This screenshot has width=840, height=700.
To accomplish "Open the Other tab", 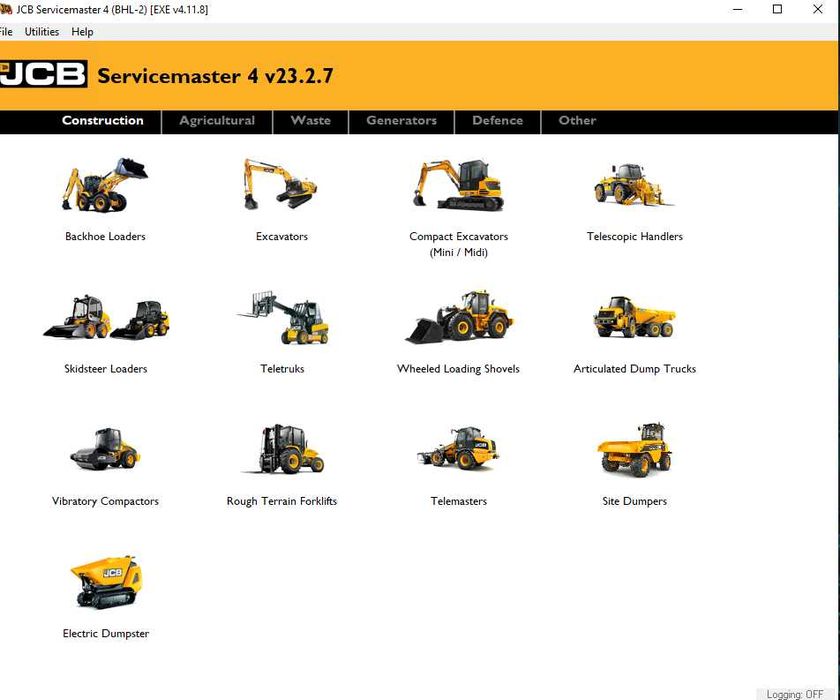I will (x=577, y=121).
